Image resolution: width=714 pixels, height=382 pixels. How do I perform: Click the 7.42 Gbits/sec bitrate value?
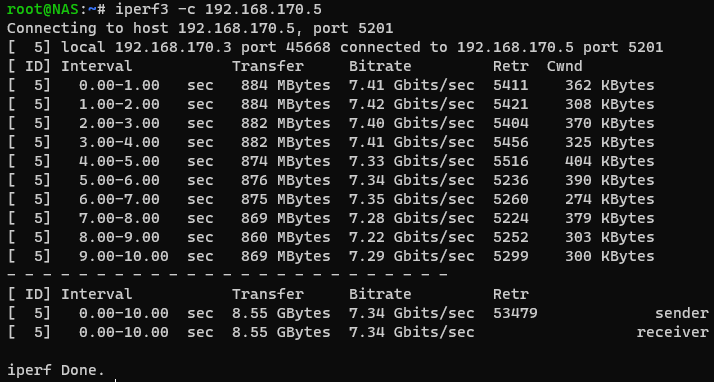pos(412,104)
